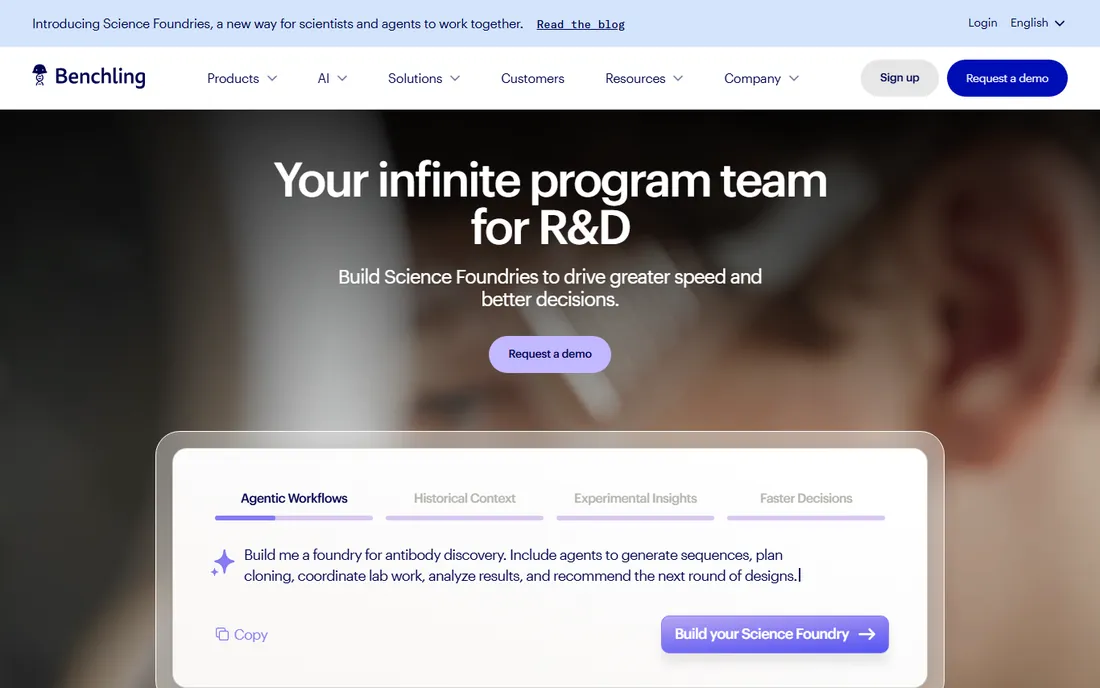
Task: Expand the Company menu chevron
Action: [794, 79]
